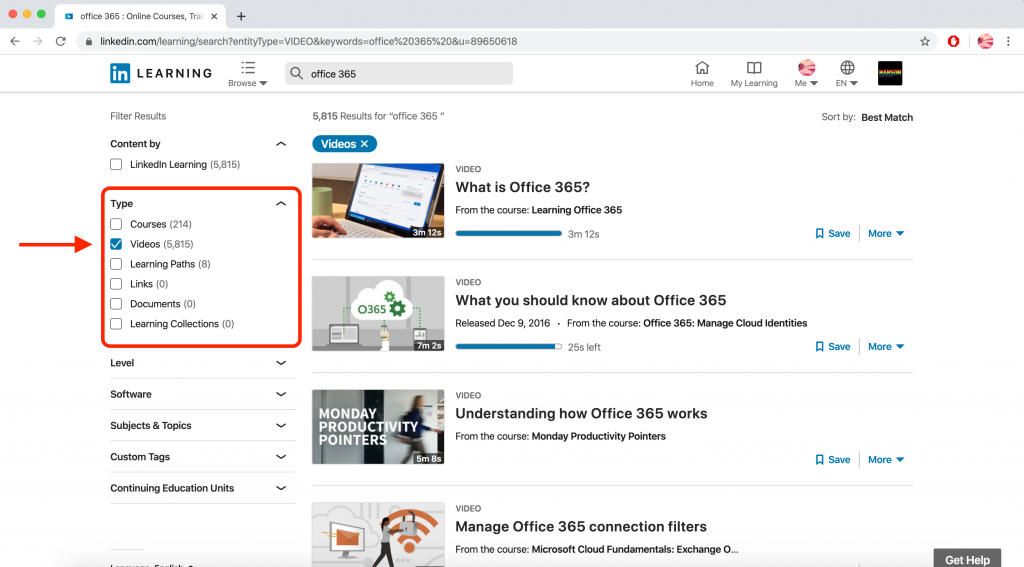Save What you should know about Office 365

coord(833,347)
